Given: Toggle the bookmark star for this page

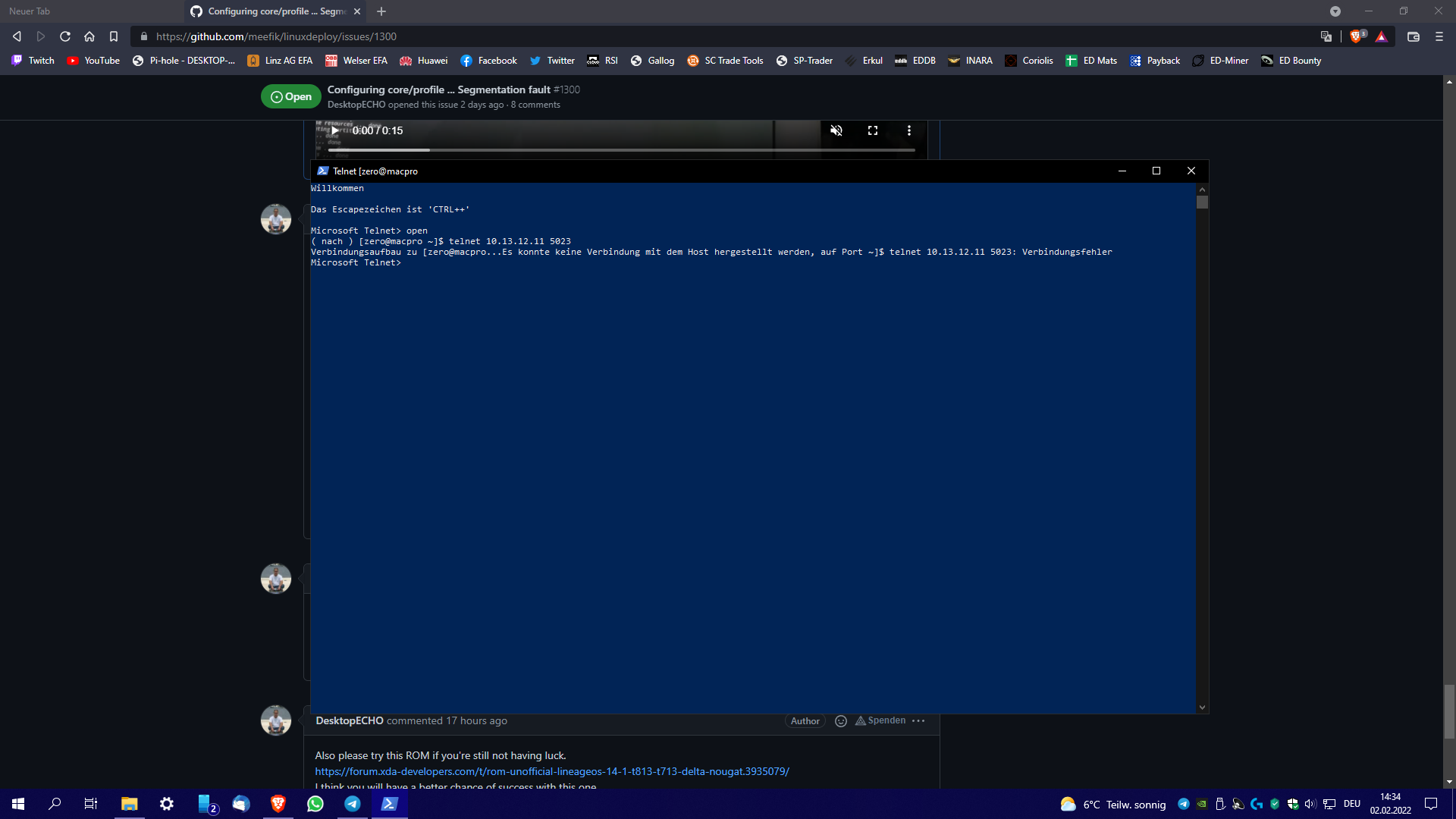Looking at the screenshot, I should coord(113,36).
